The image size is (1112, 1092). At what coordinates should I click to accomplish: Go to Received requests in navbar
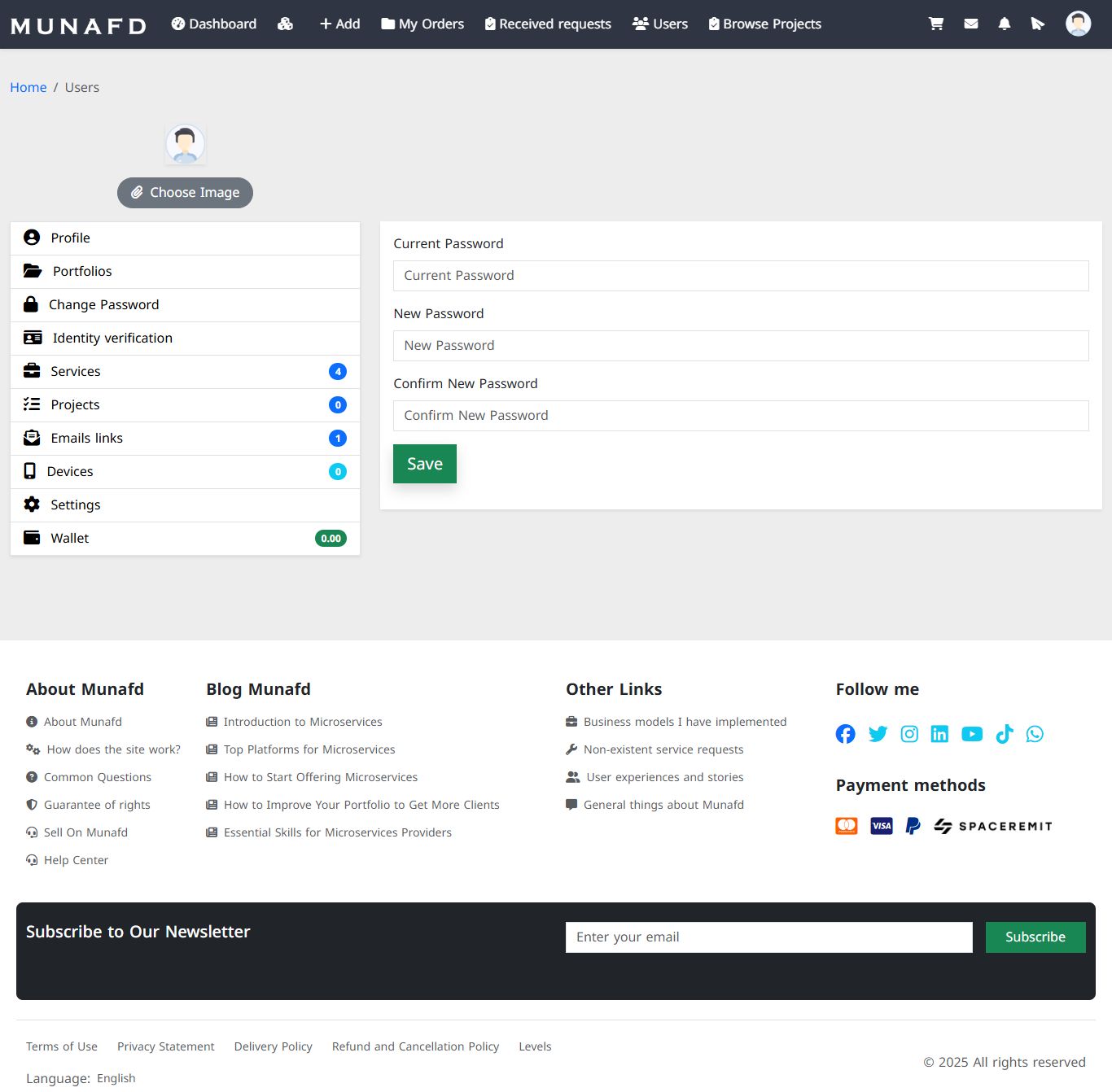[x=548, y=24]
